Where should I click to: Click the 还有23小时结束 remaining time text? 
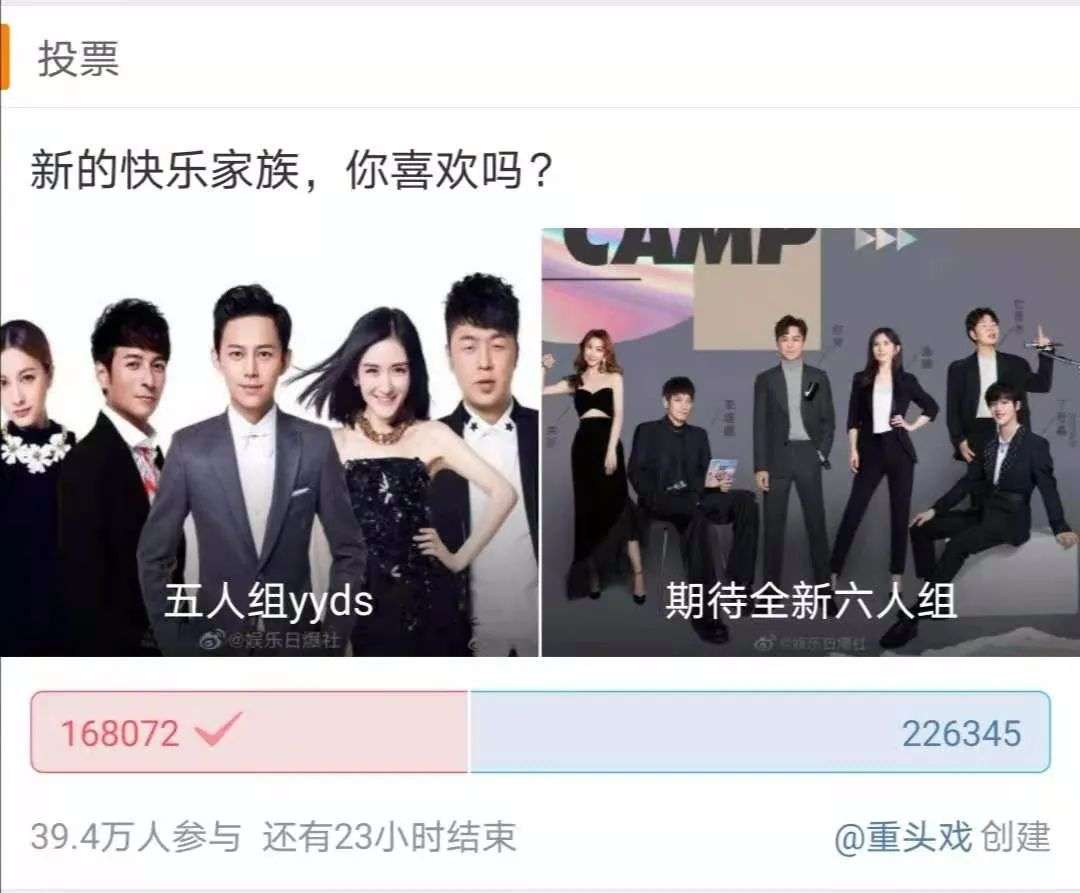(x=389, y=837)
